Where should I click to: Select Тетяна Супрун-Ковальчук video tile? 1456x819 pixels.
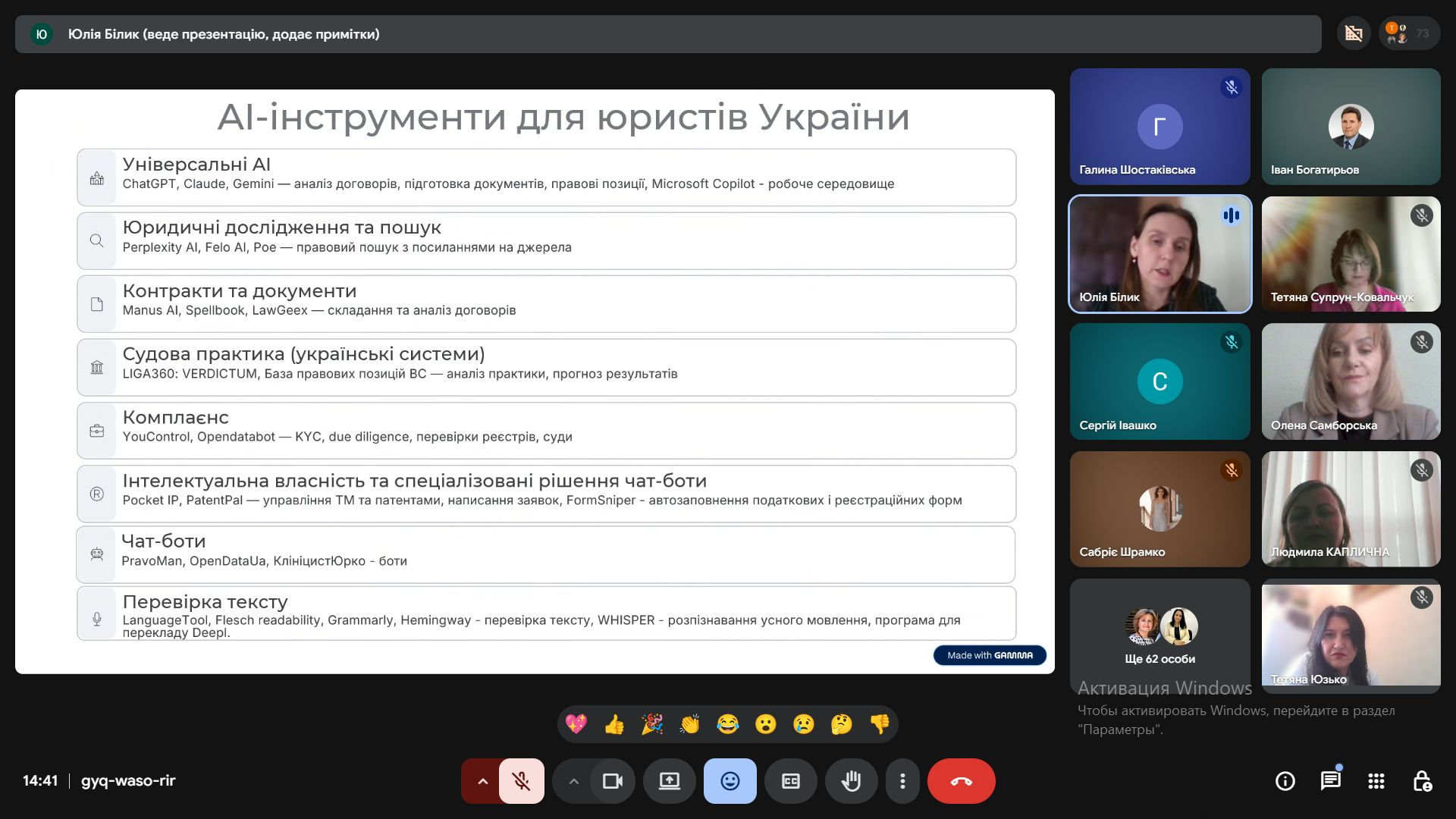tap(1351, 254)
